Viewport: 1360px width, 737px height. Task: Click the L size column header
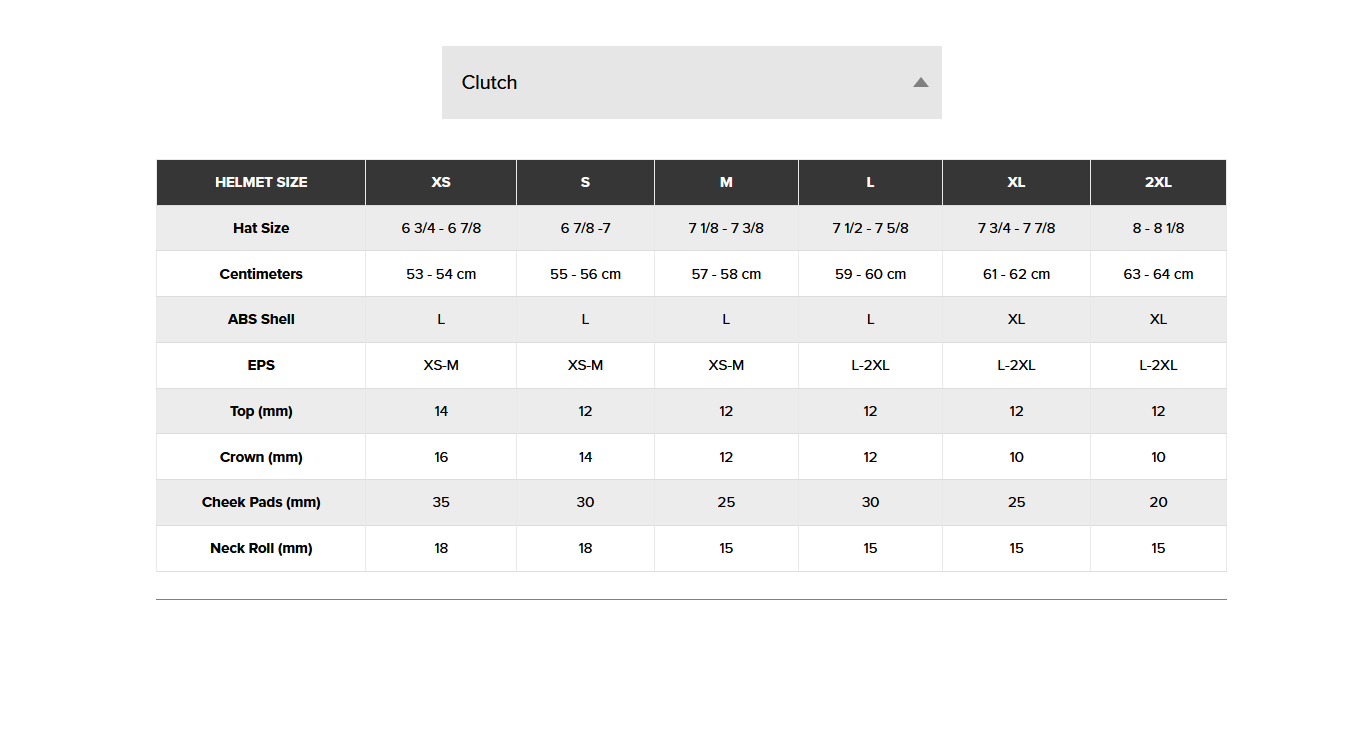point(870,182)
